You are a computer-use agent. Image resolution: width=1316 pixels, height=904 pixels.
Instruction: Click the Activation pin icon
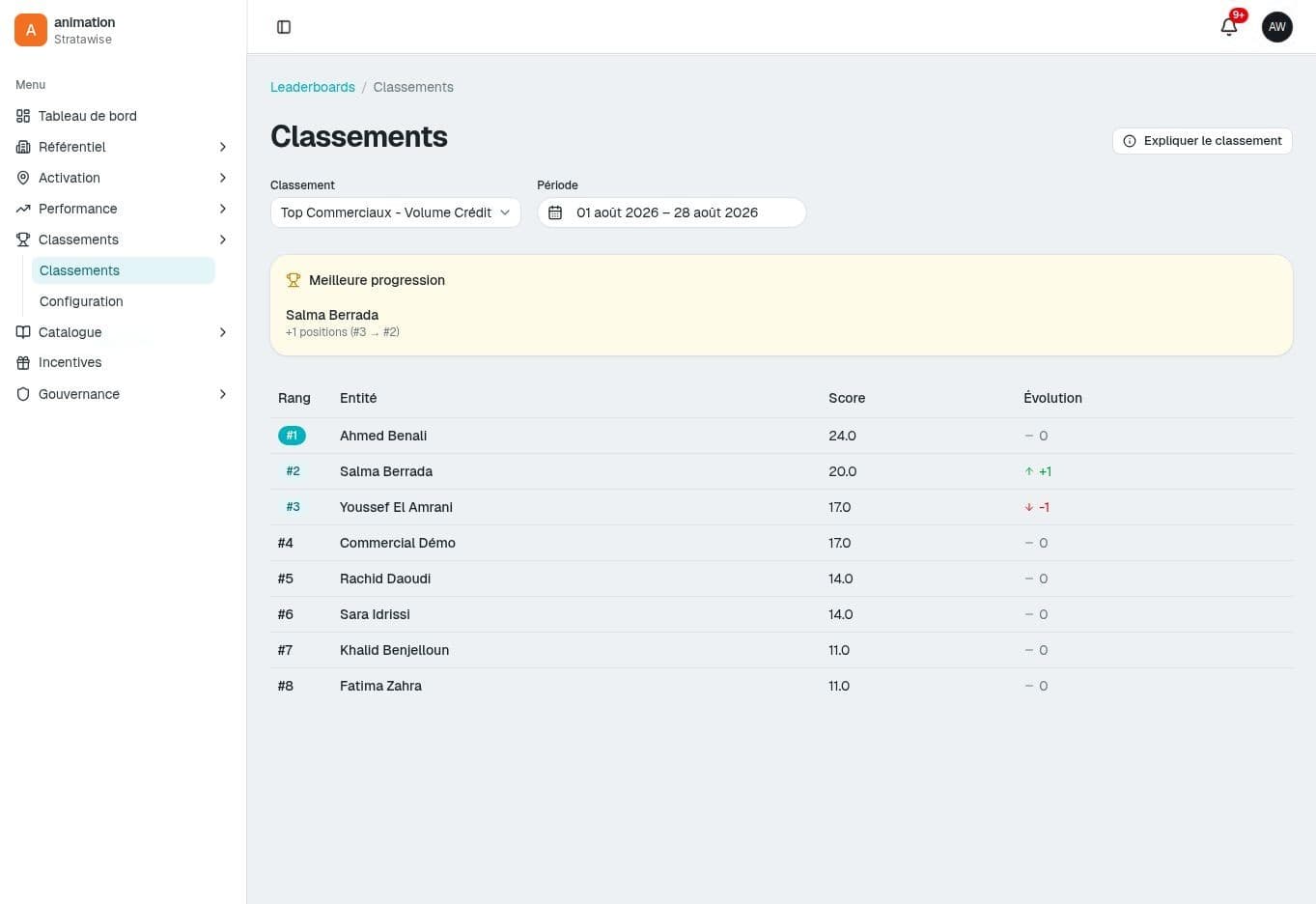coord(23,178)
